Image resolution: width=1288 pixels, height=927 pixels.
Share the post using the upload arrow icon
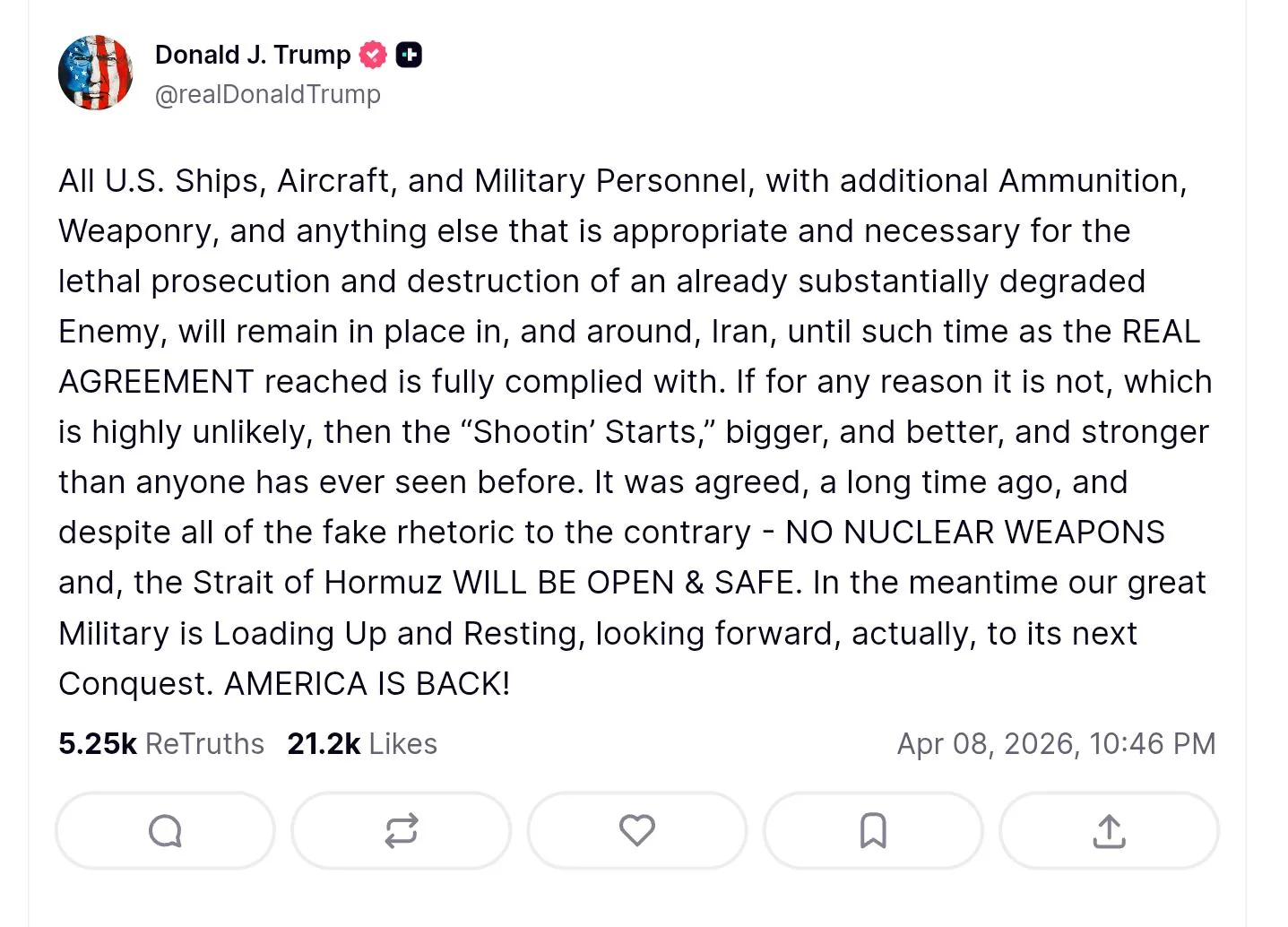(x=1109, y=831)
